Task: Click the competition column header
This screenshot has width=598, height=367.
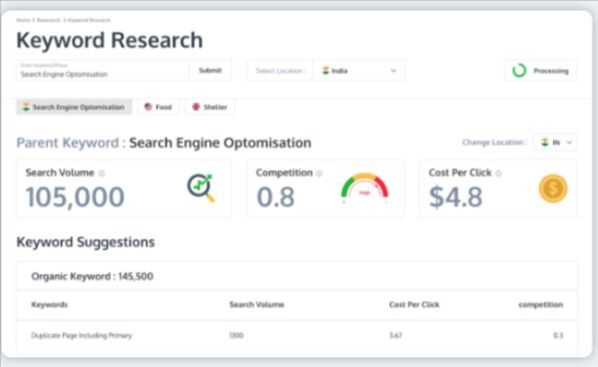Action: click(541, 304)
